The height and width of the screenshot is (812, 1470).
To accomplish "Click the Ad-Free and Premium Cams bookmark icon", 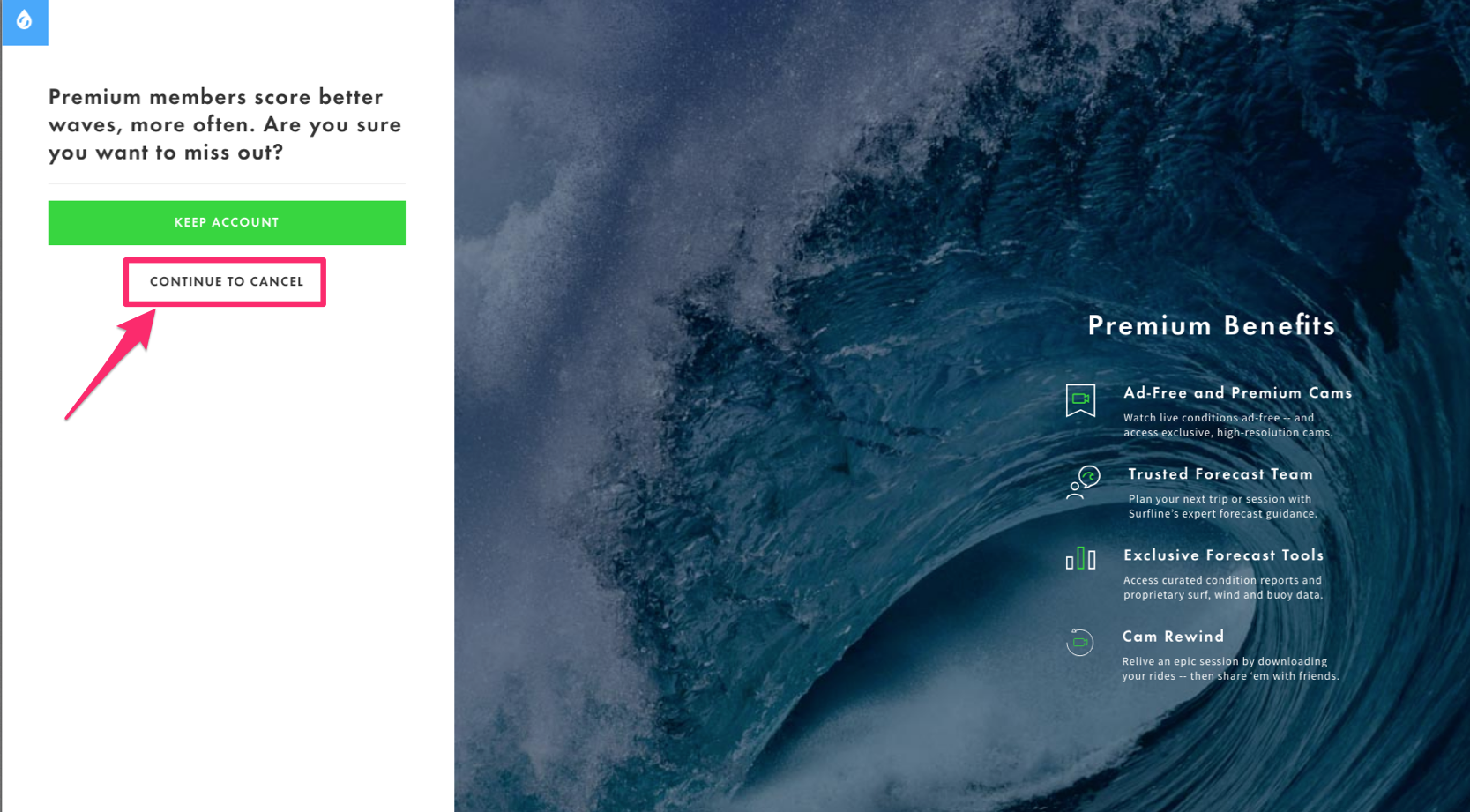I will (x=1080, y=400).
